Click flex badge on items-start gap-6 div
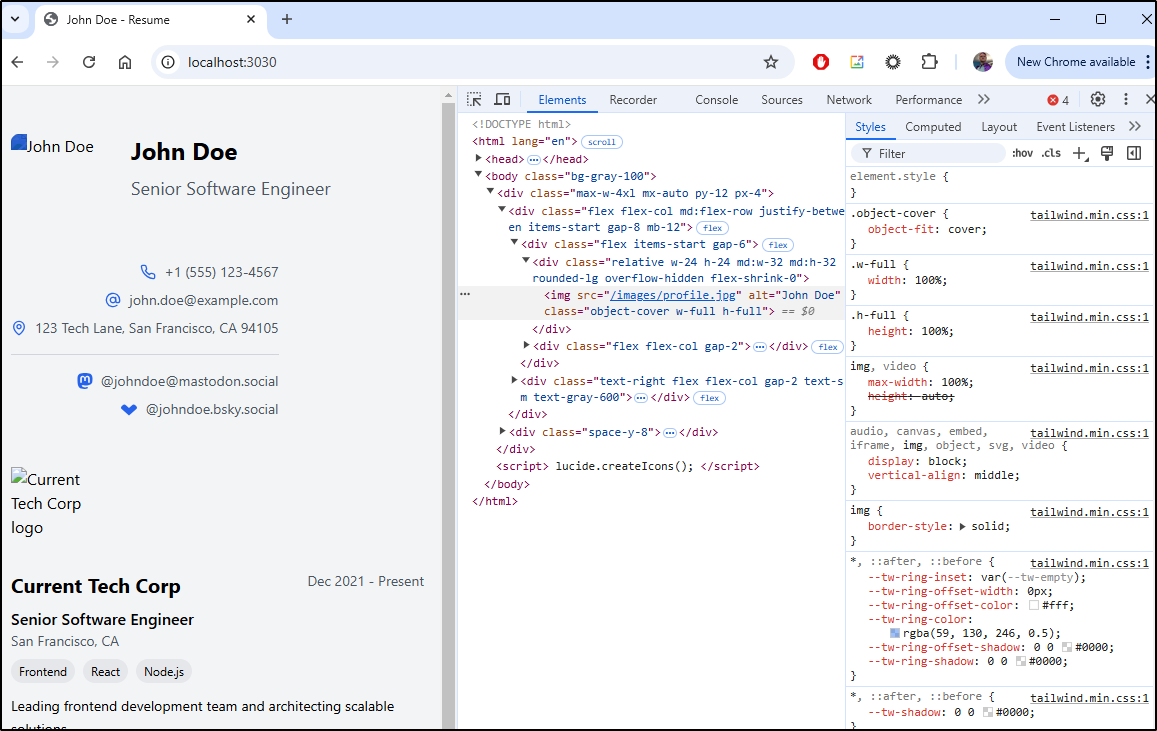This screenshot has width=1157, height=731. [778, 245]
